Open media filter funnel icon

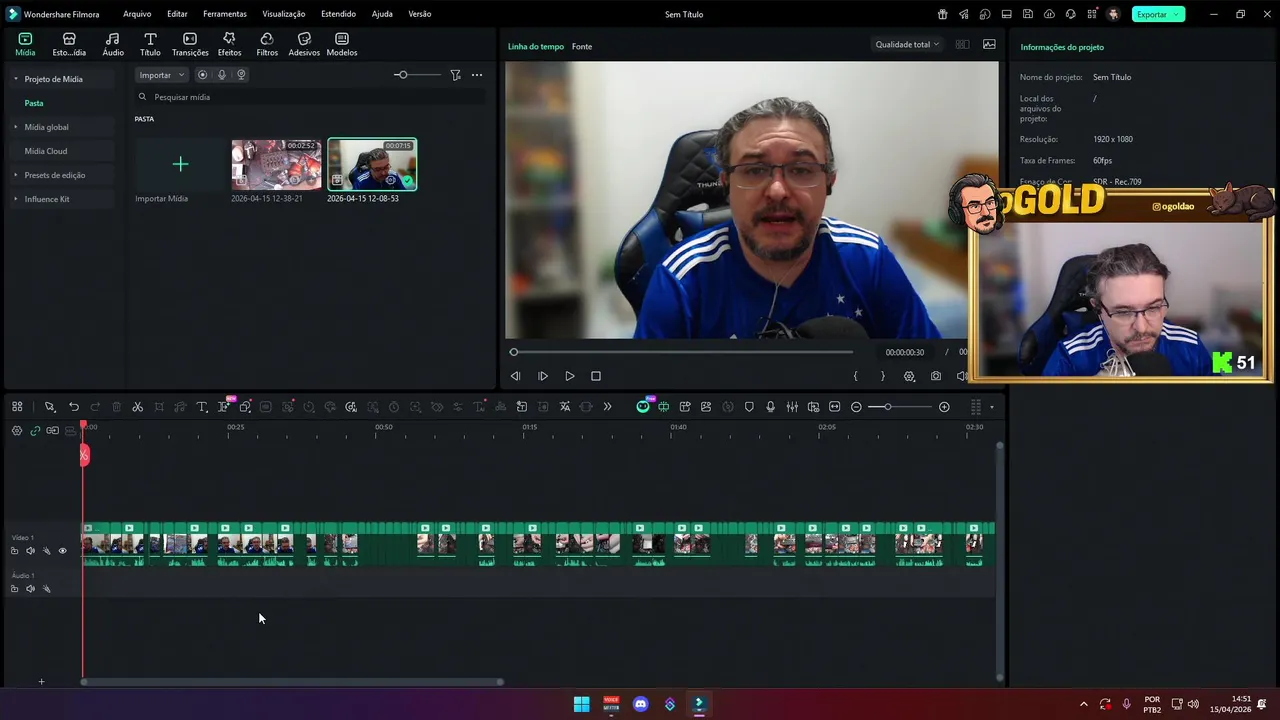[x=455, y=75]
